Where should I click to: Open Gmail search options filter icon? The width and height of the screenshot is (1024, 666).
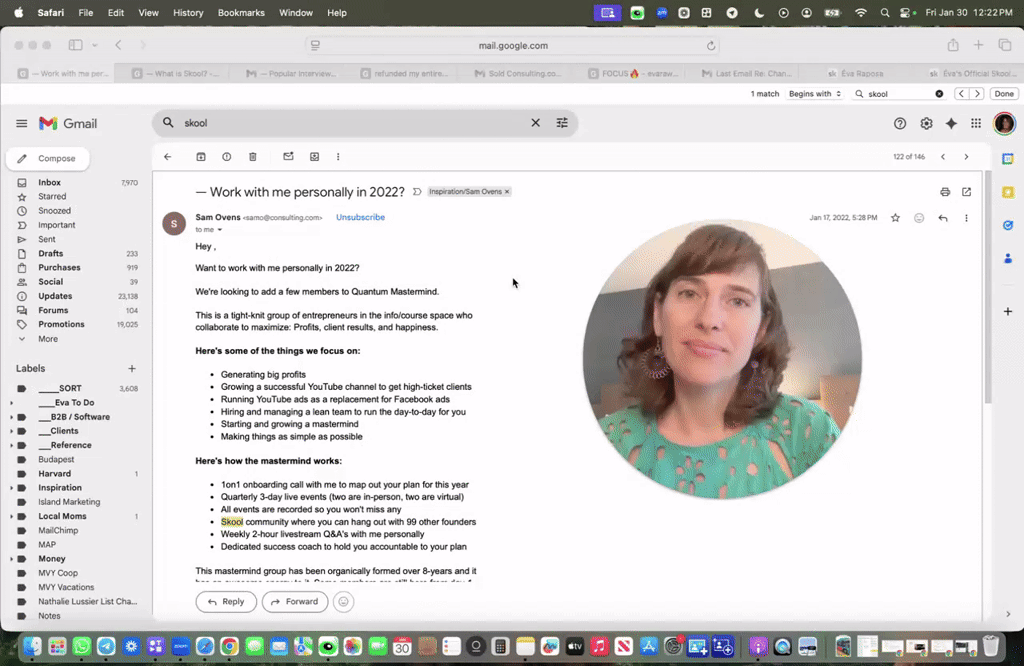562,123
